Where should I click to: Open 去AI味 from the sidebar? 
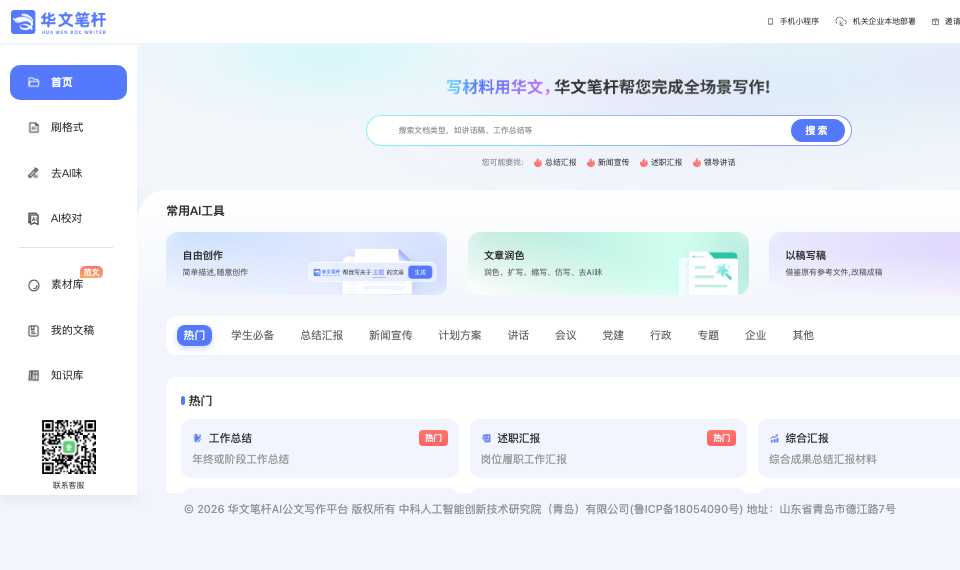[68, 173]
